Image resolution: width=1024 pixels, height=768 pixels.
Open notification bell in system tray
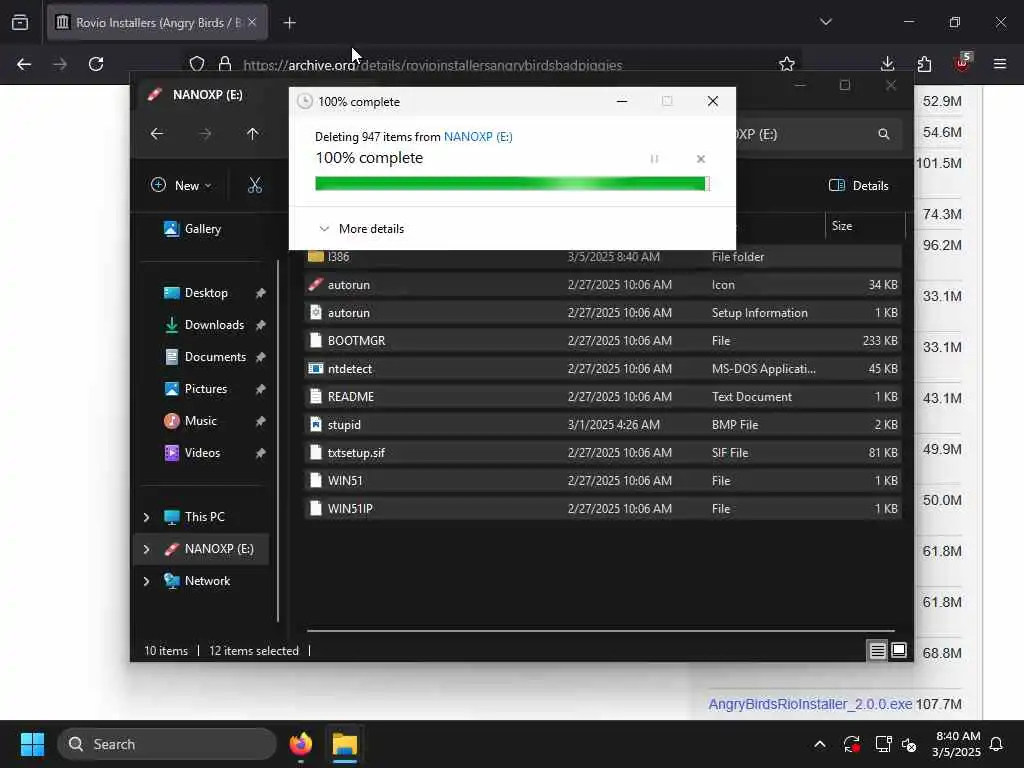pyautogui.click(x=997, y=744)
